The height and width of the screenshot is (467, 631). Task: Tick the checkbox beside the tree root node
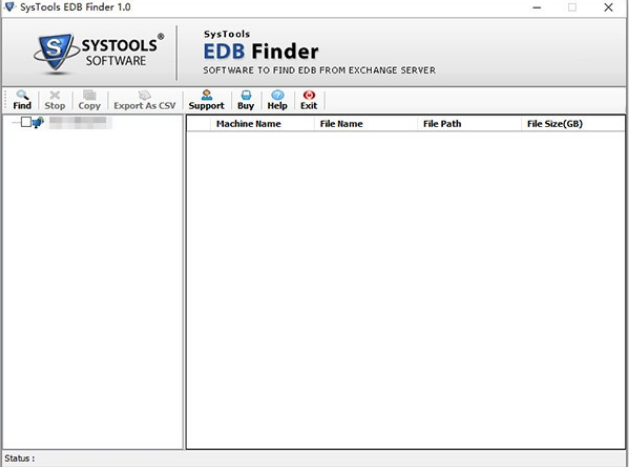[x=25, y=123]
